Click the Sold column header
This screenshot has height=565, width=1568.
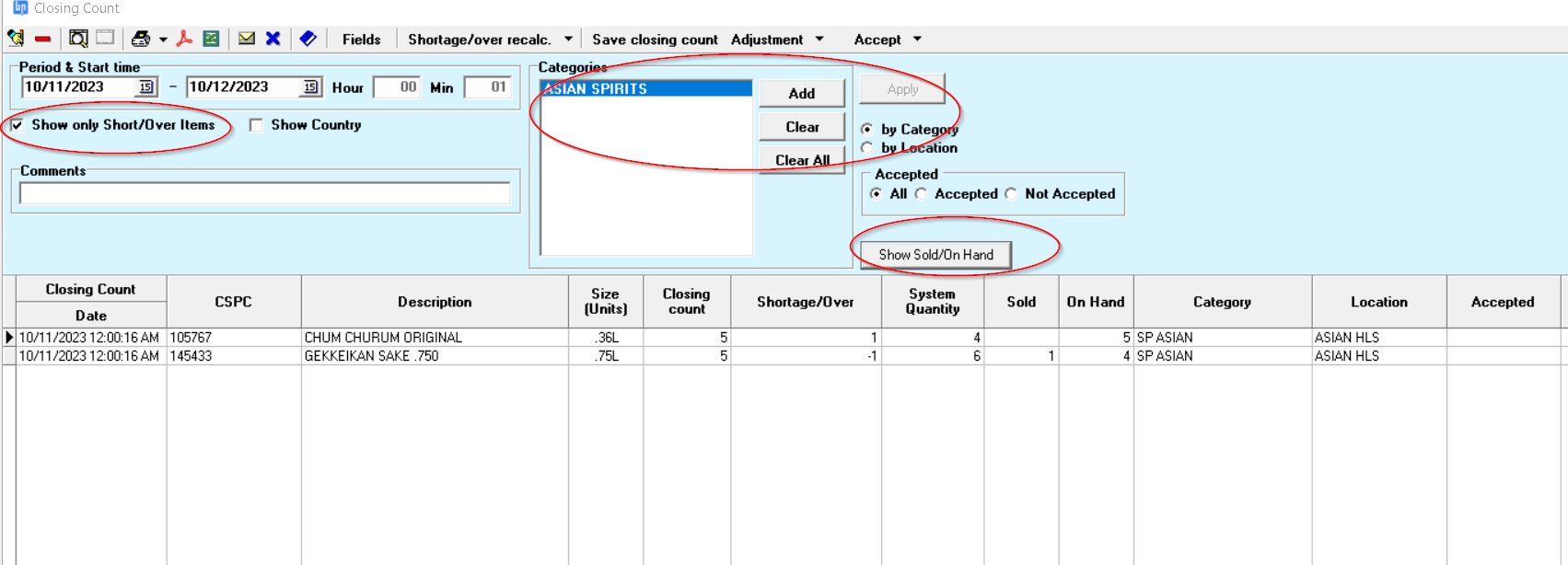[x=1021, y=302]
